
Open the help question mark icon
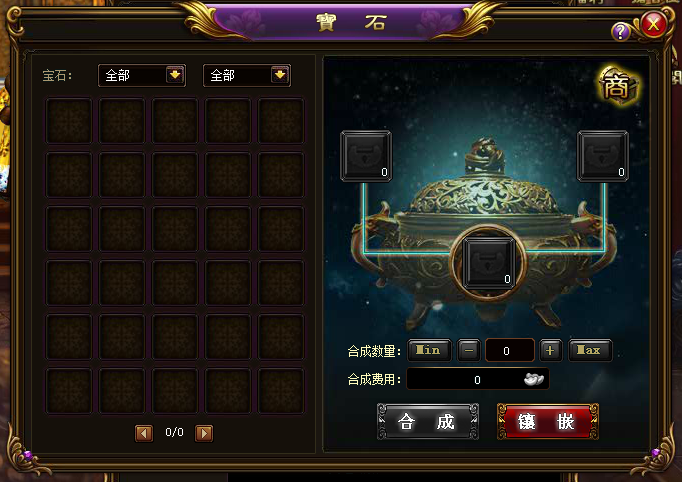click(x=621, y=31)
